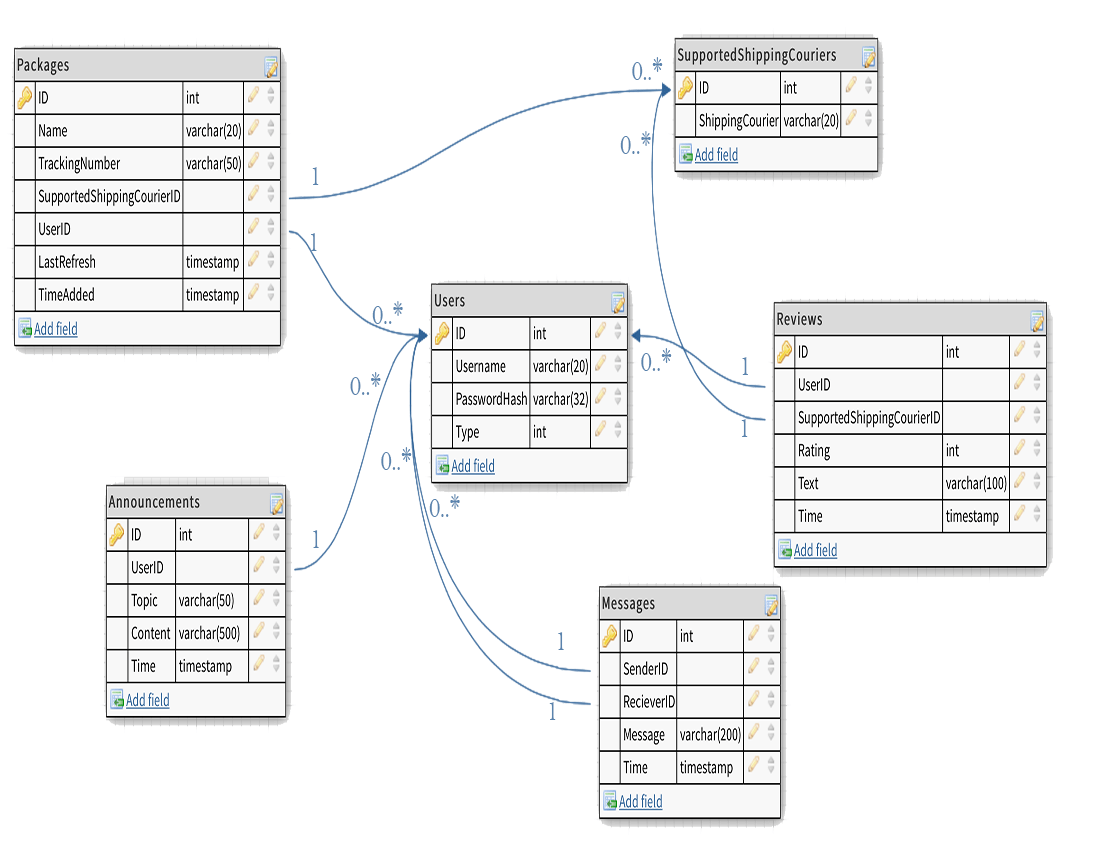Click pencil icon next to Announcements Topic
Viewport: 1100px width, 856px height.
click(258, 600)
